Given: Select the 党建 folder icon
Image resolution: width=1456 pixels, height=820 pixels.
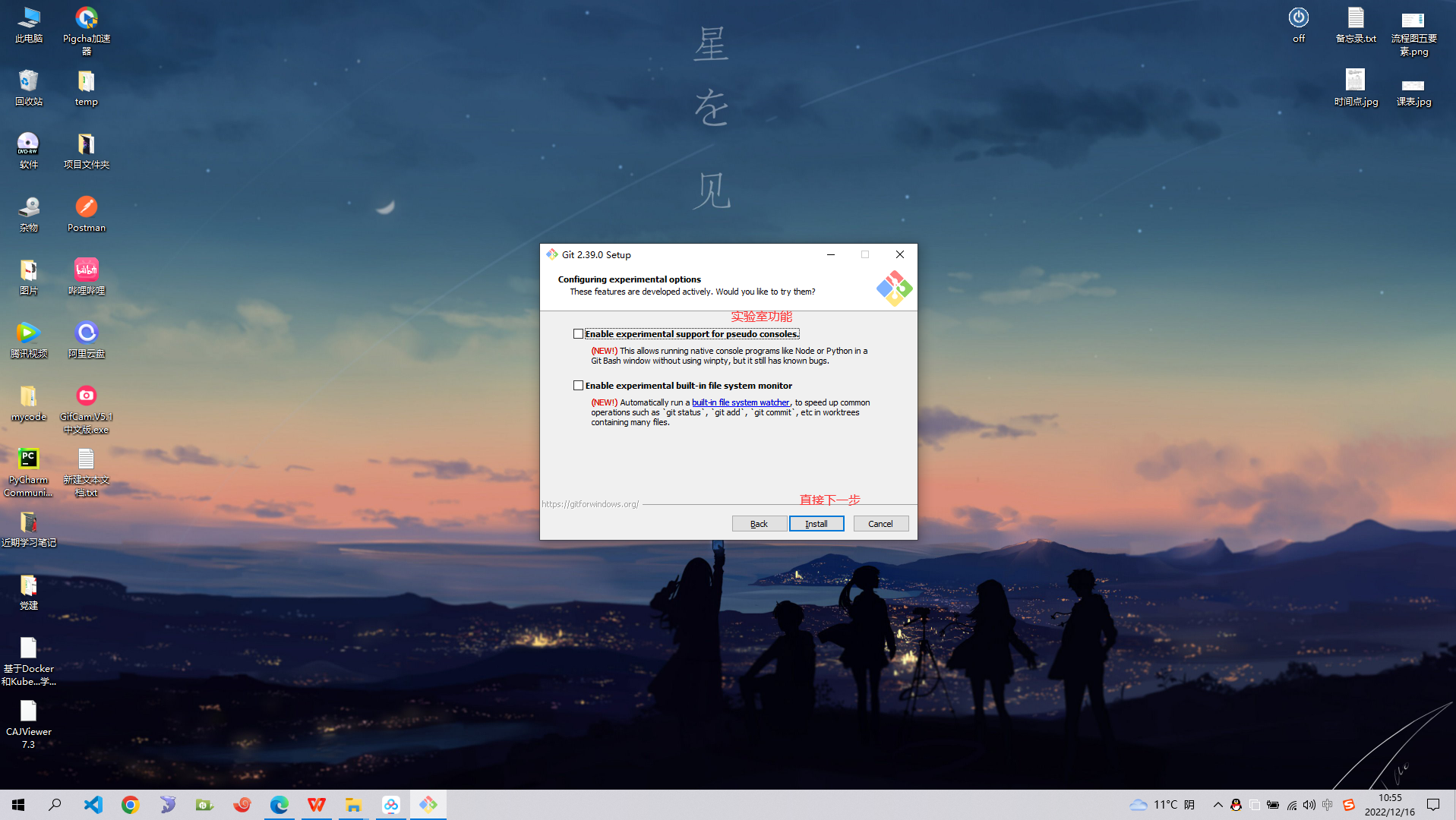Looking at the screenshot, I should 29,592.
